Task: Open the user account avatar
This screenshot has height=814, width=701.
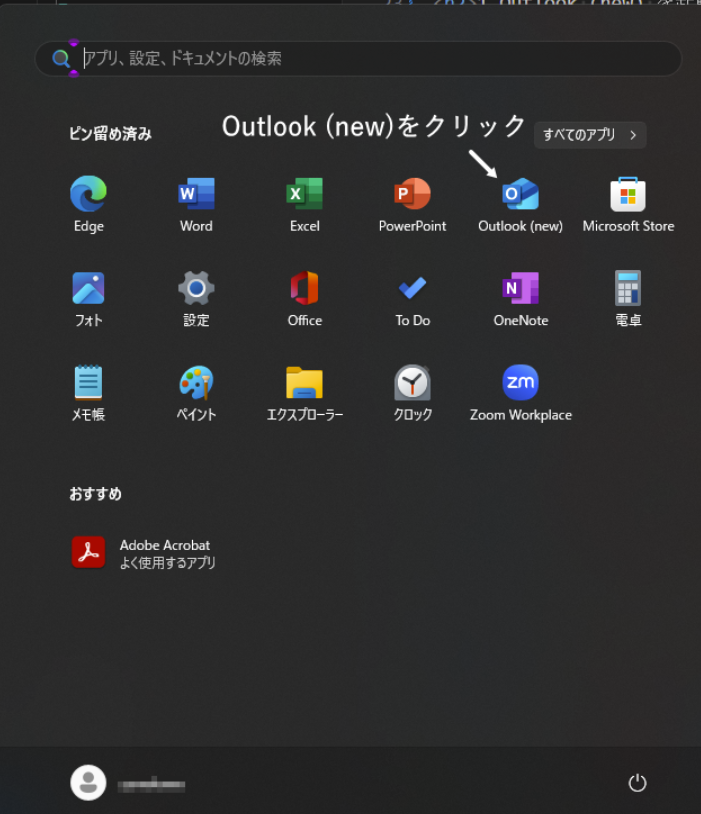Action: point(88,783)
